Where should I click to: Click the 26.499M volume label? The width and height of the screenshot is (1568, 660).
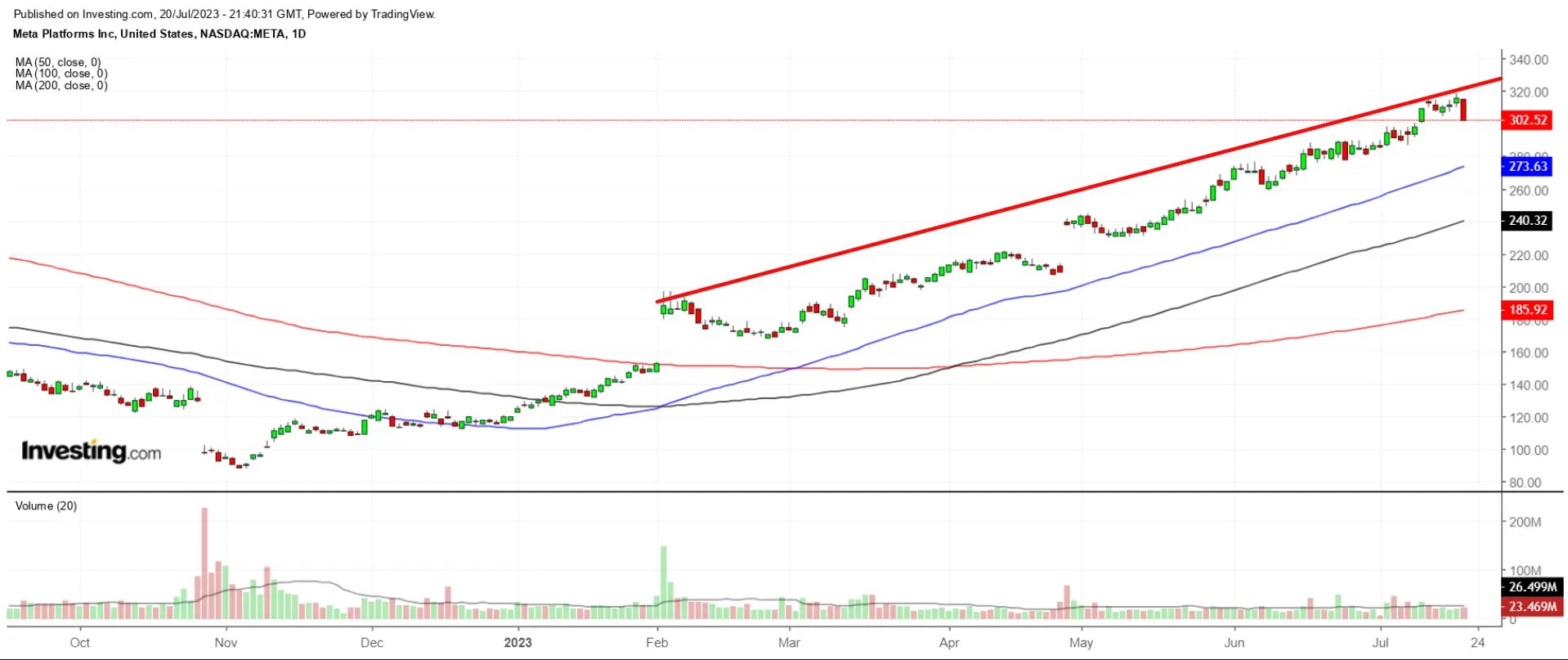[x=1531, y=587]
